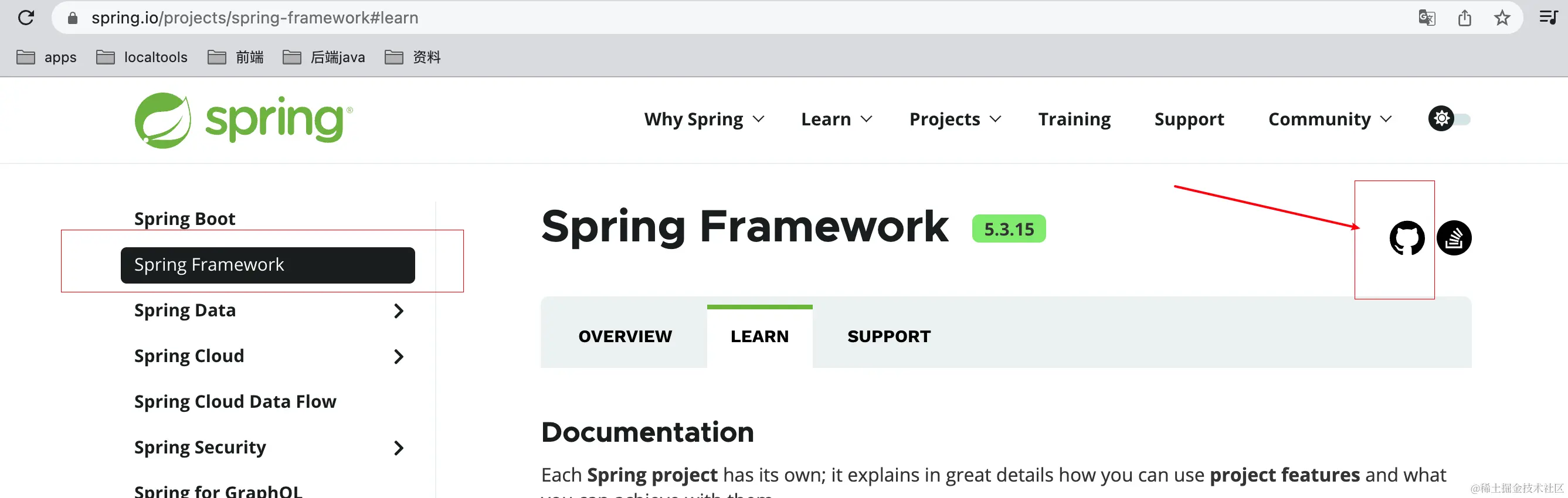Click the Spring logo to go home
Viewport: 1568px width, 498px height.
click(243, 120)
